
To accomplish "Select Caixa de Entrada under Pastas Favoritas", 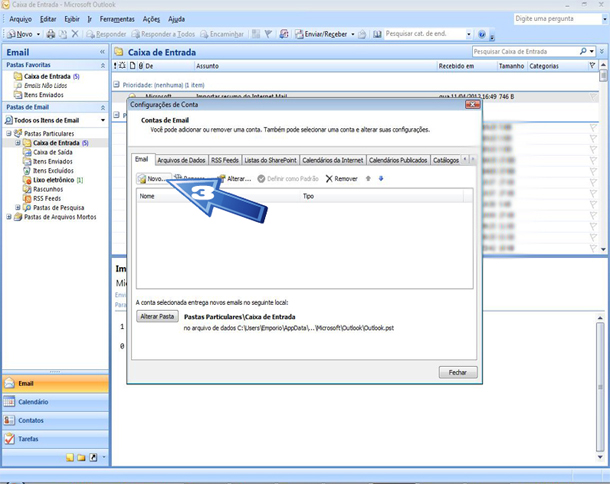I will (47, 76).
